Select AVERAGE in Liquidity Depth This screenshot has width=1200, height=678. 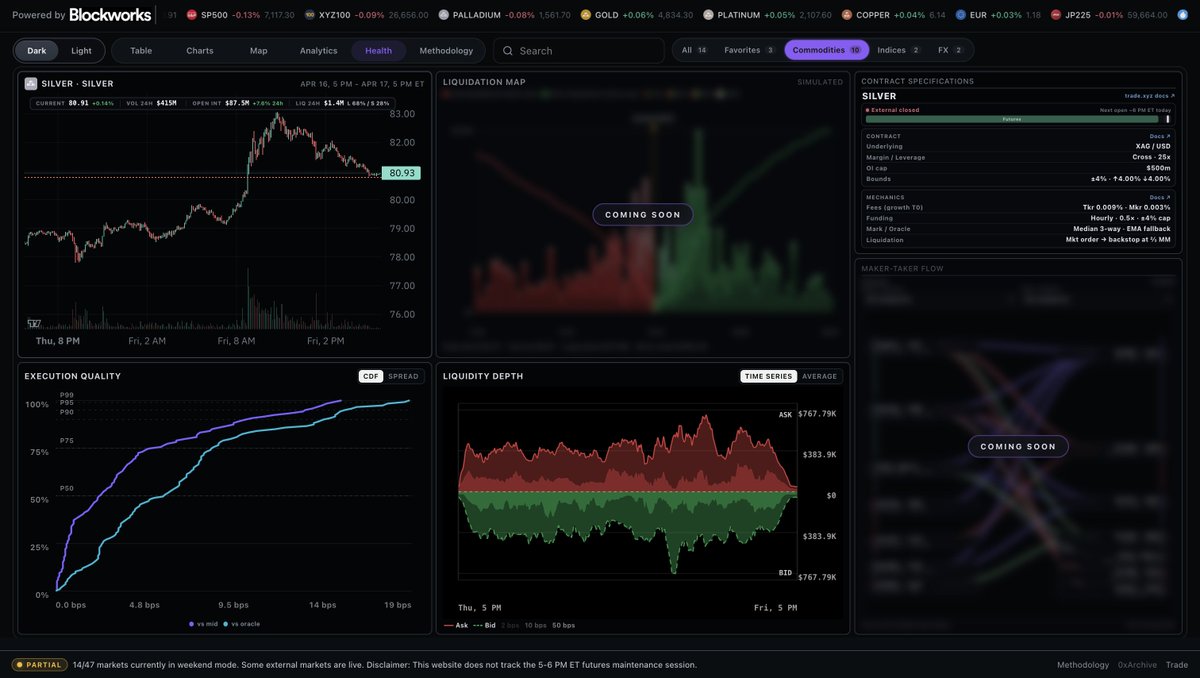[820, 376]
